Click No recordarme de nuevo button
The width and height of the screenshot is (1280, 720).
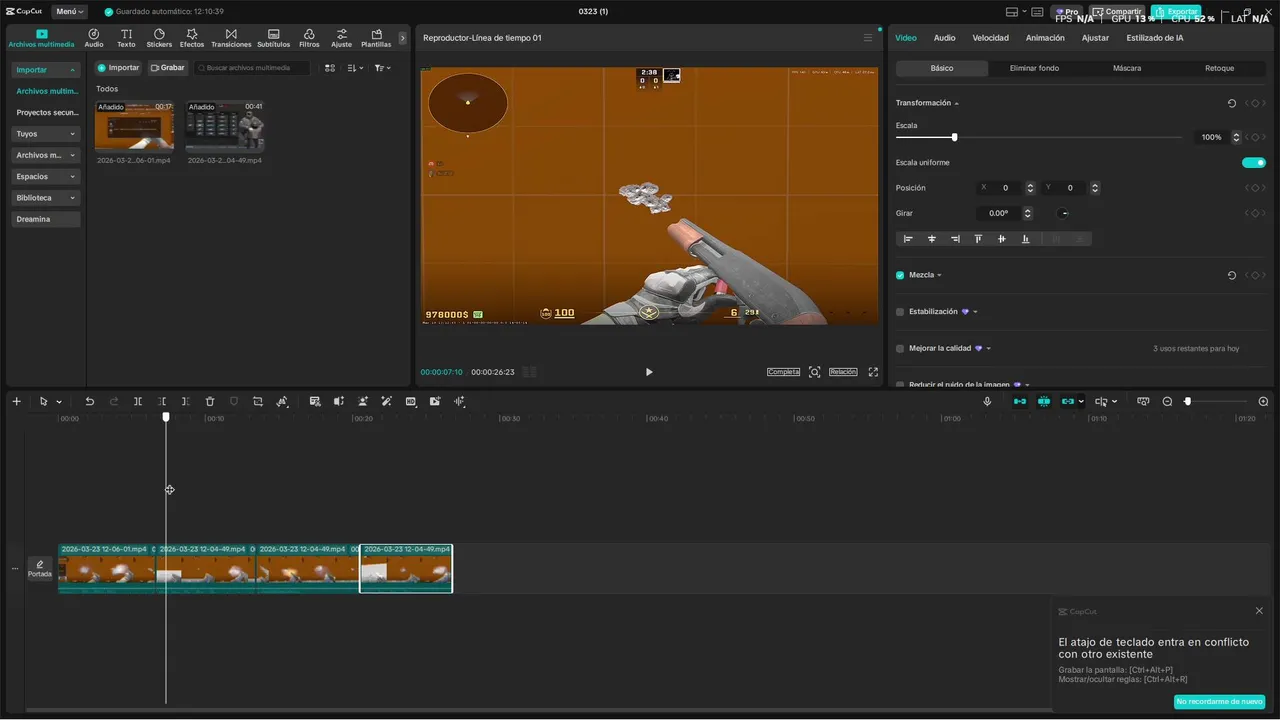pyautogui.click(x=1219, y=702)
